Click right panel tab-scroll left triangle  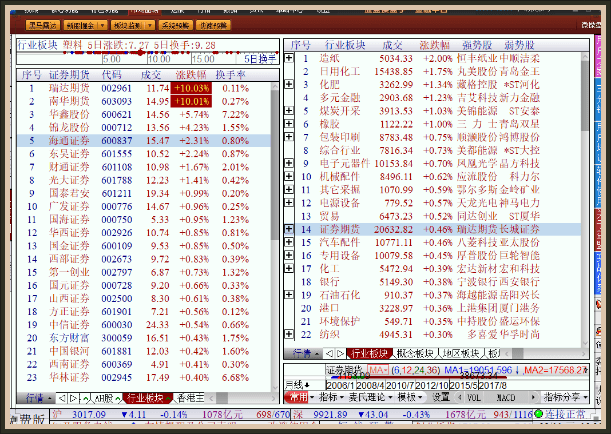(x=329, y=353)
